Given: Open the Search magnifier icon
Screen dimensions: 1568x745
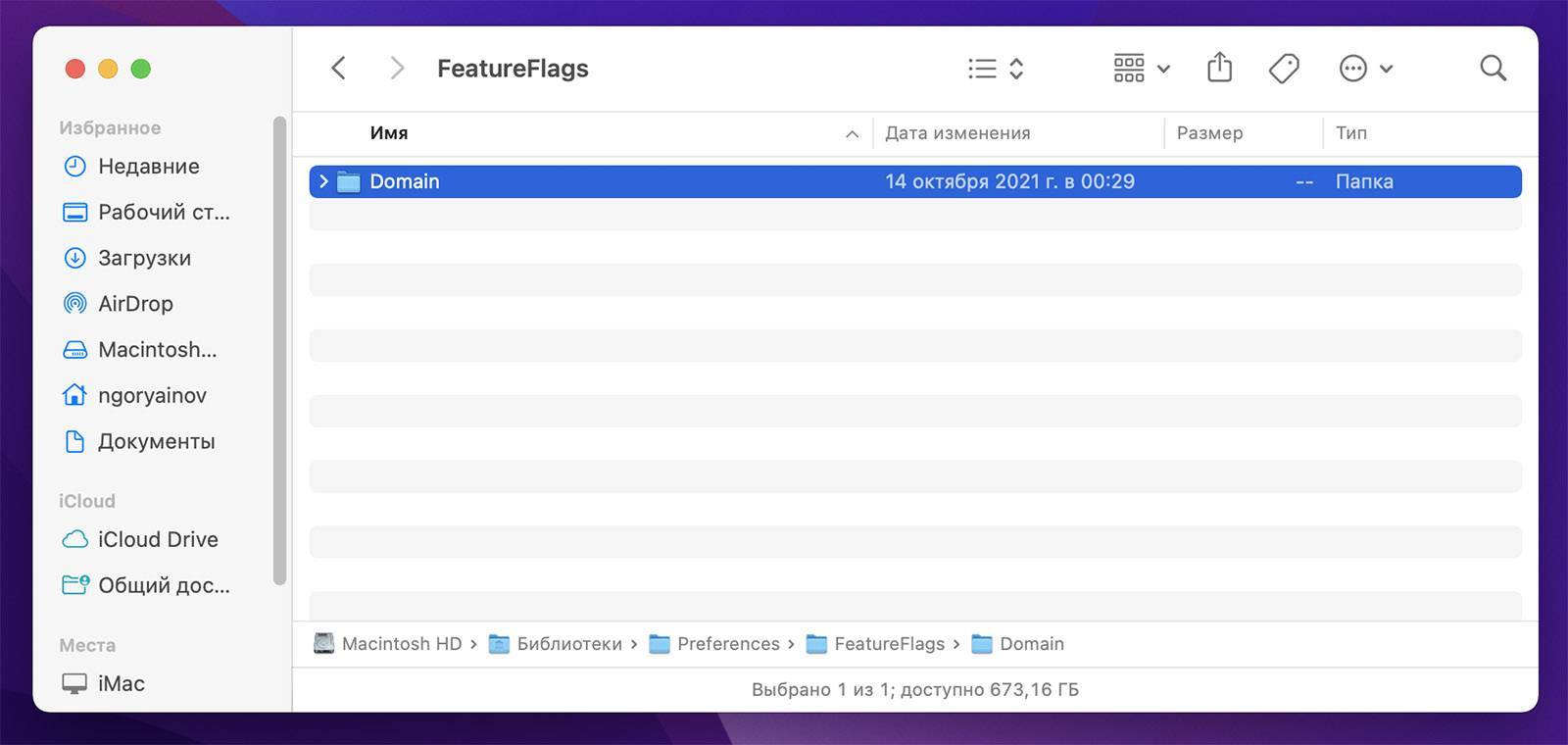Looking at the screenshot, I should (1493, 69).
